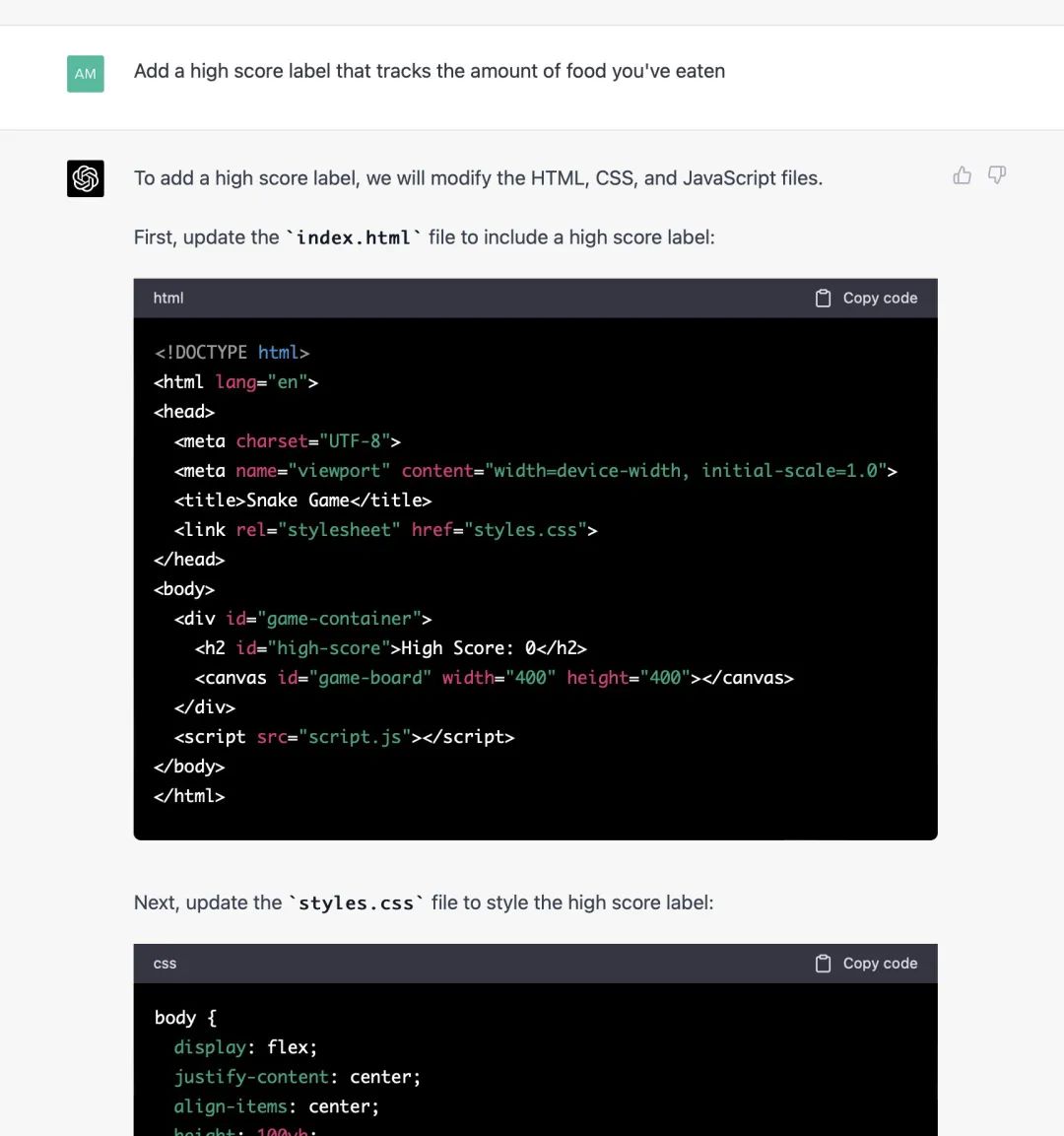Click the user prompt about high score label
The height and width of the screenshot is (1136, 1064).
pos(430,71)
